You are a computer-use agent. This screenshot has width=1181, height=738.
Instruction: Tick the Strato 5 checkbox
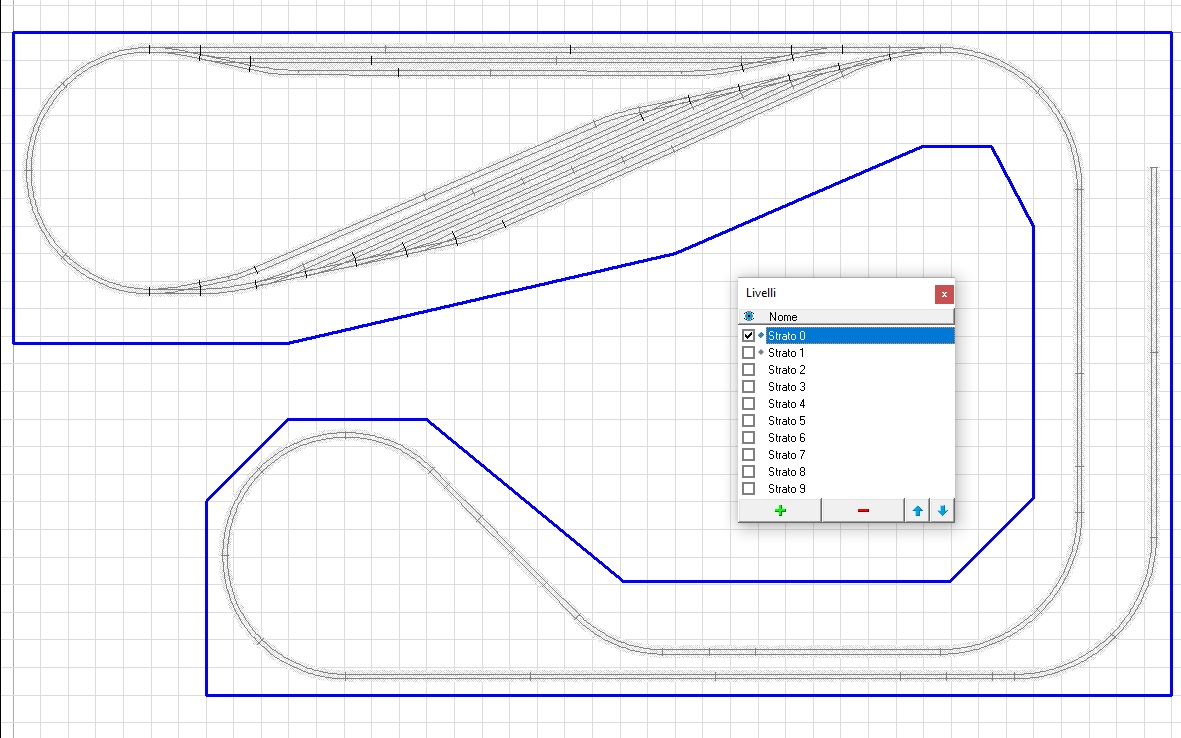748,421
